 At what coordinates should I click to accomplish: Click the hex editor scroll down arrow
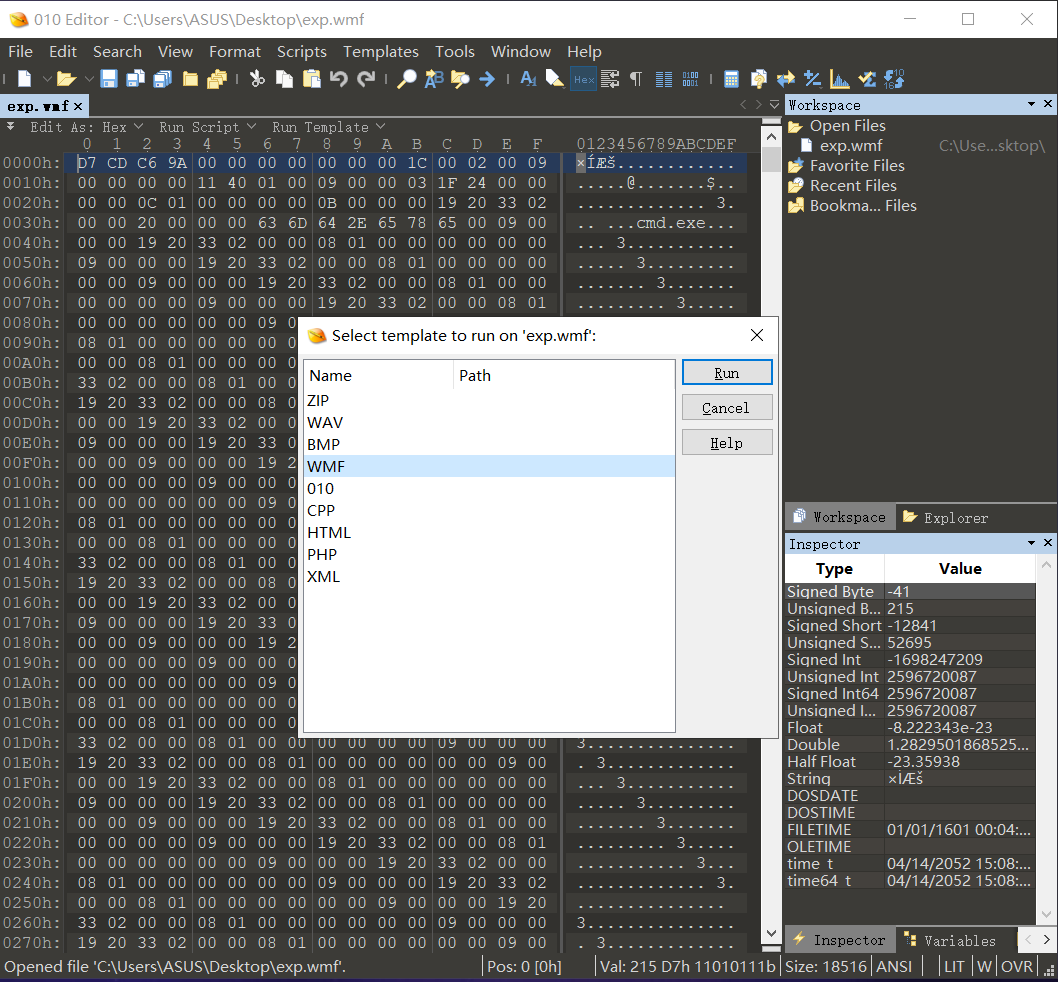[x=771, y=933]
